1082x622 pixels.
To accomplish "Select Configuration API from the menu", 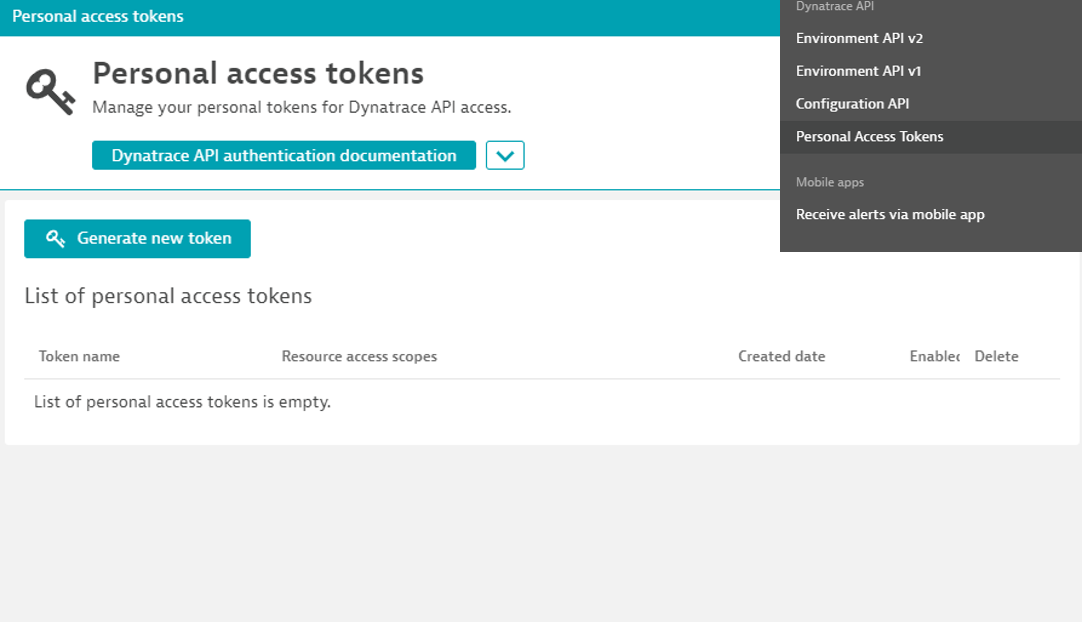I will point(931,104).
